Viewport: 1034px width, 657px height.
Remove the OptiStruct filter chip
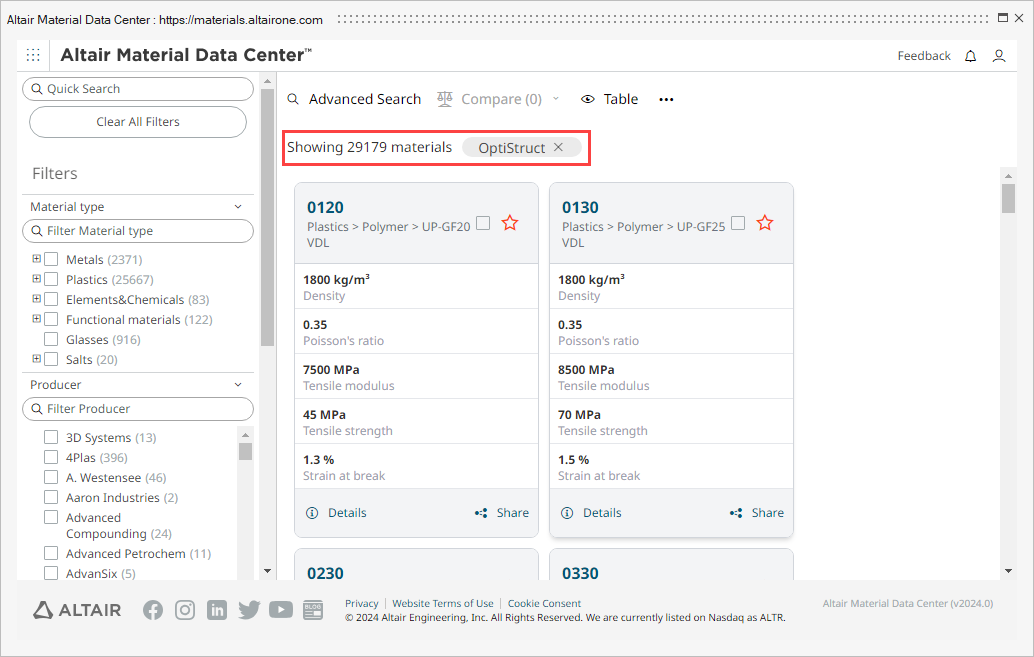558,147
